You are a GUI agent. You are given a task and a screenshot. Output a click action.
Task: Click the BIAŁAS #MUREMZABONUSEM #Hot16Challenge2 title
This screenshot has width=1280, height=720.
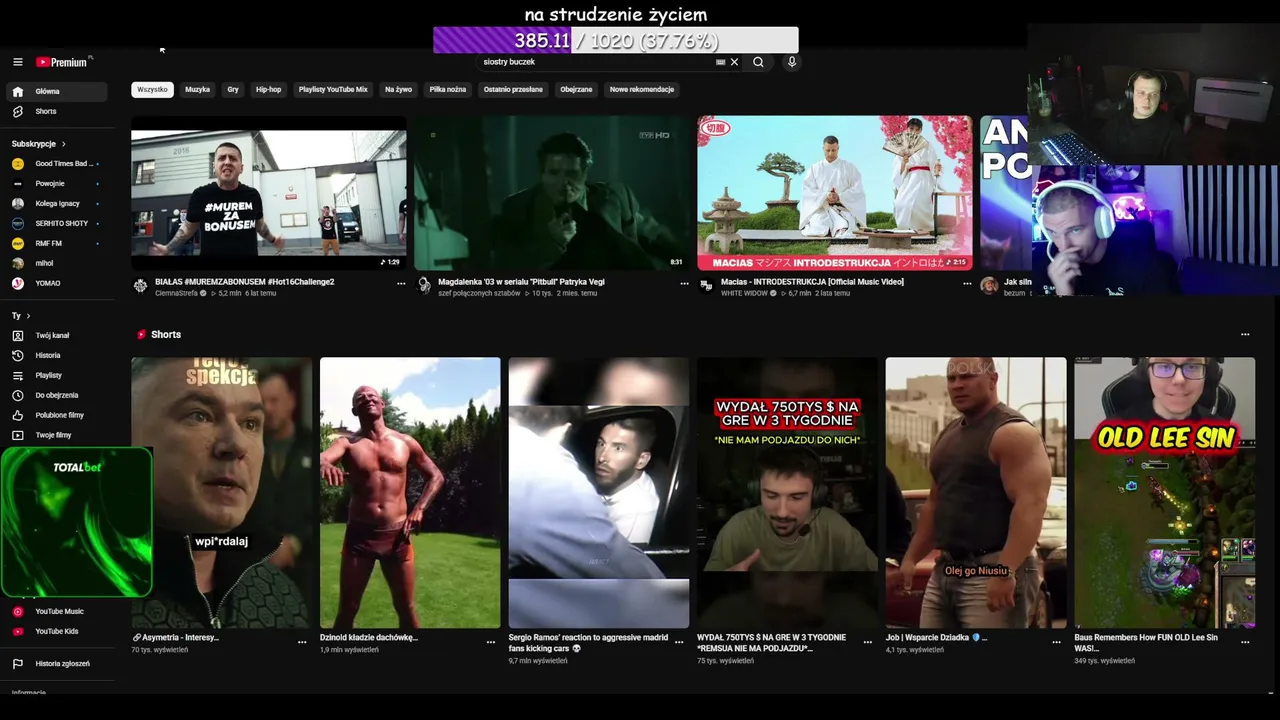[245, 282]
